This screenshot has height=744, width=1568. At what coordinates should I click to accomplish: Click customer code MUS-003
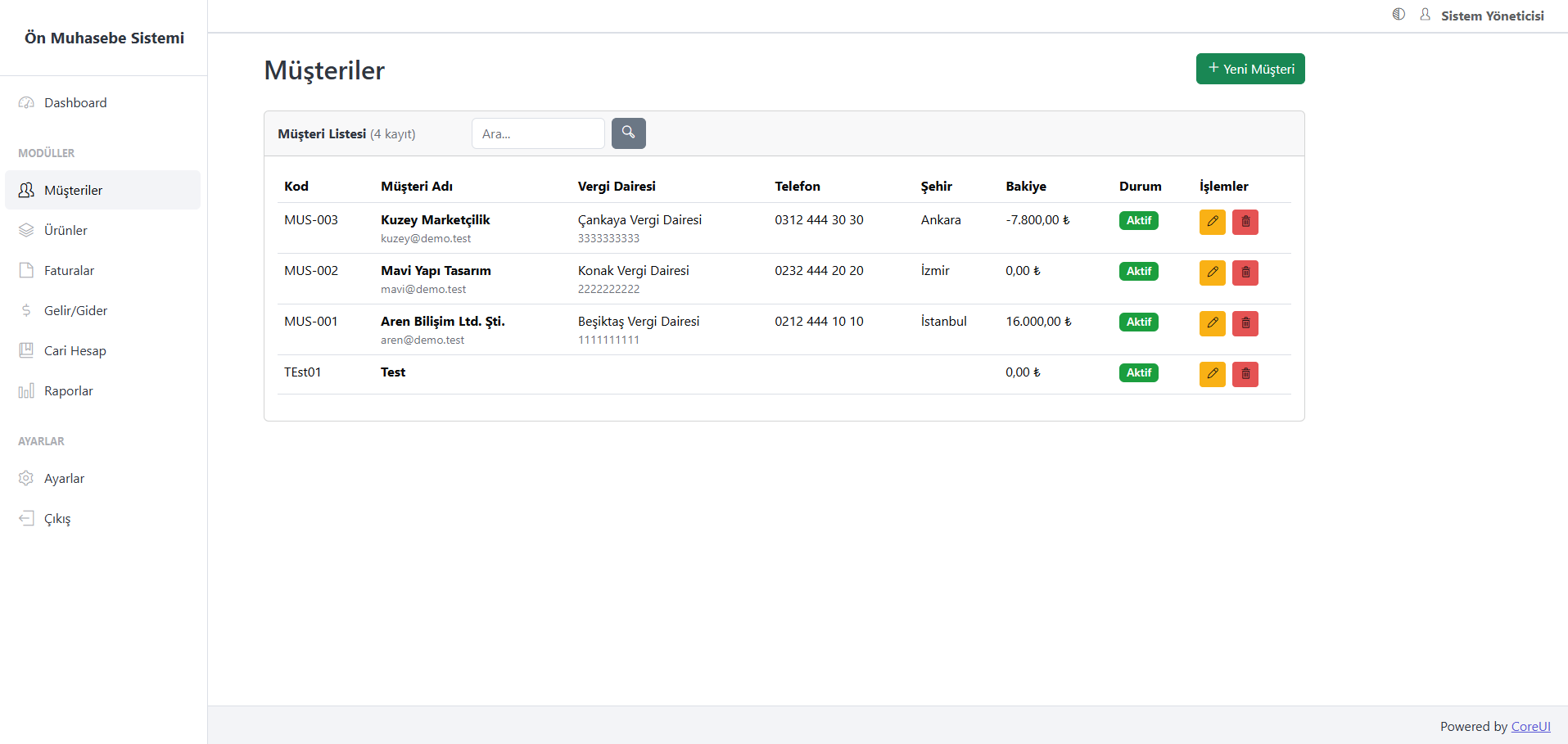pyautogui.click(x=311, y=219)
